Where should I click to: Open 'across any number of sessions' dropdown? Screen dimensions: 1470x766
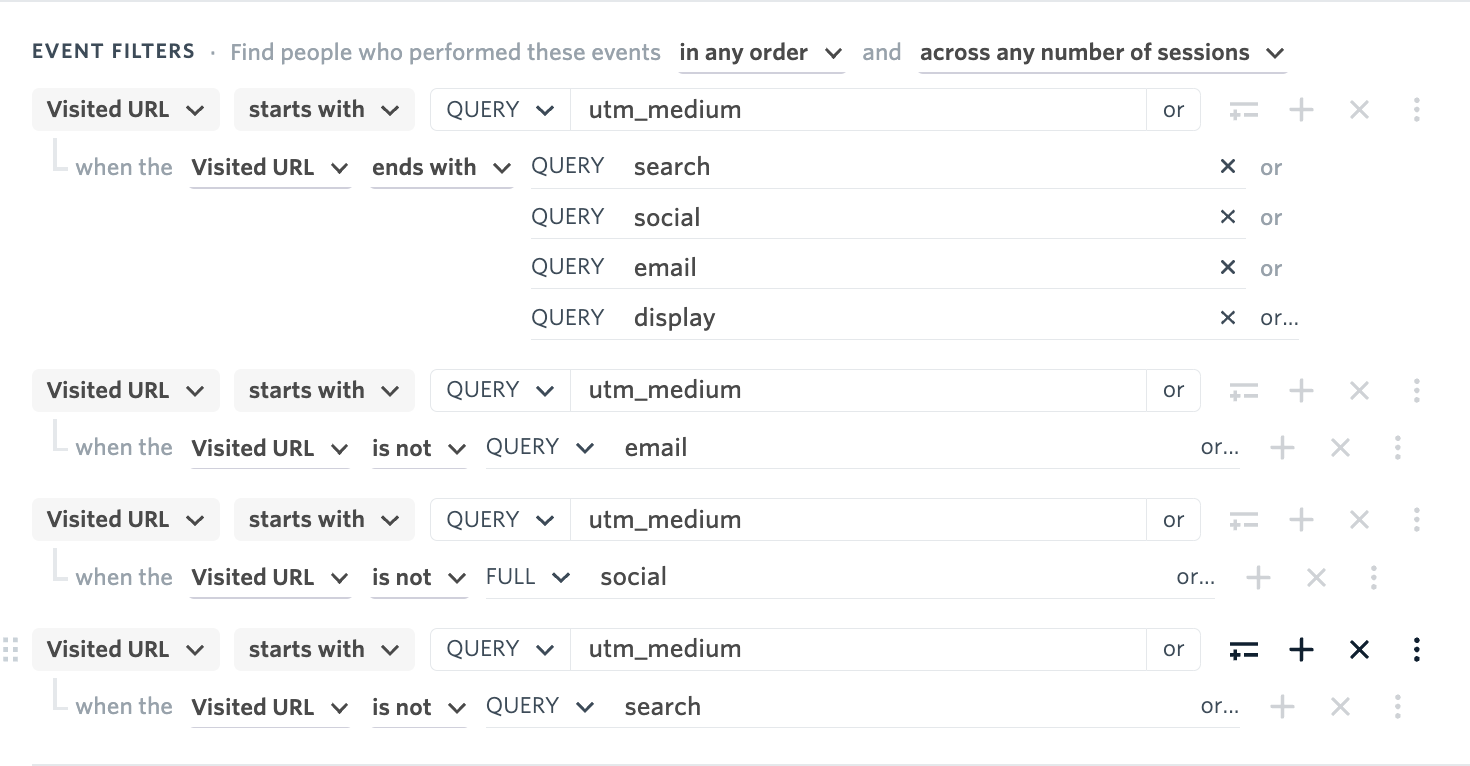(x=1102, y=53)
